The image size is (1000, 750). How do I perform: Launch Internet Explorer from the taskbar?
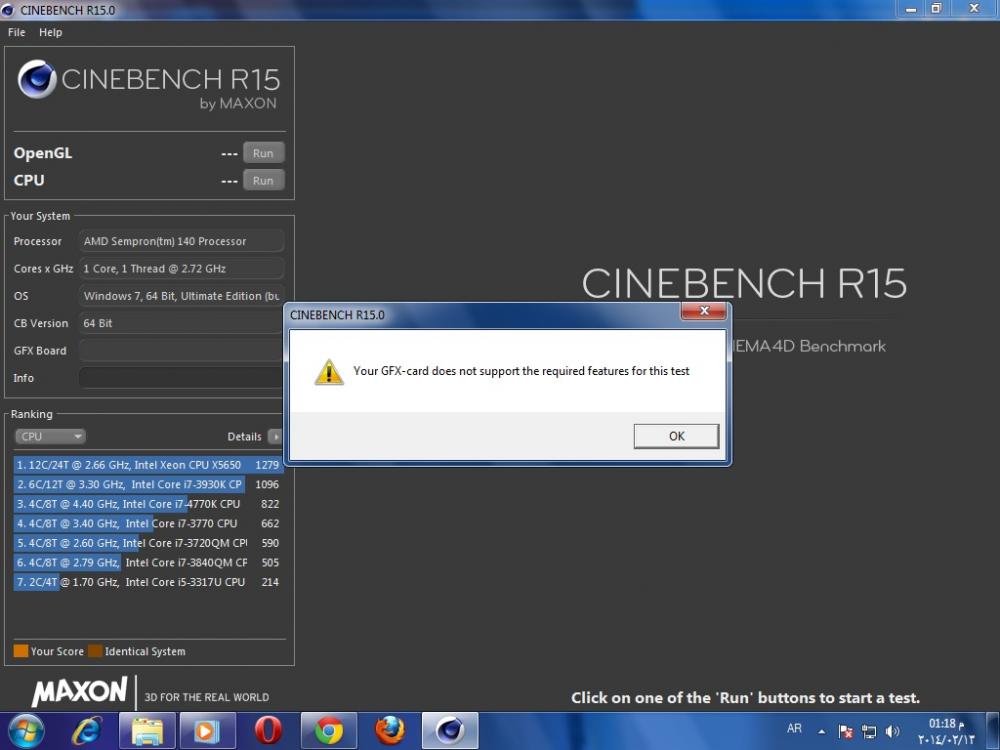87,731
